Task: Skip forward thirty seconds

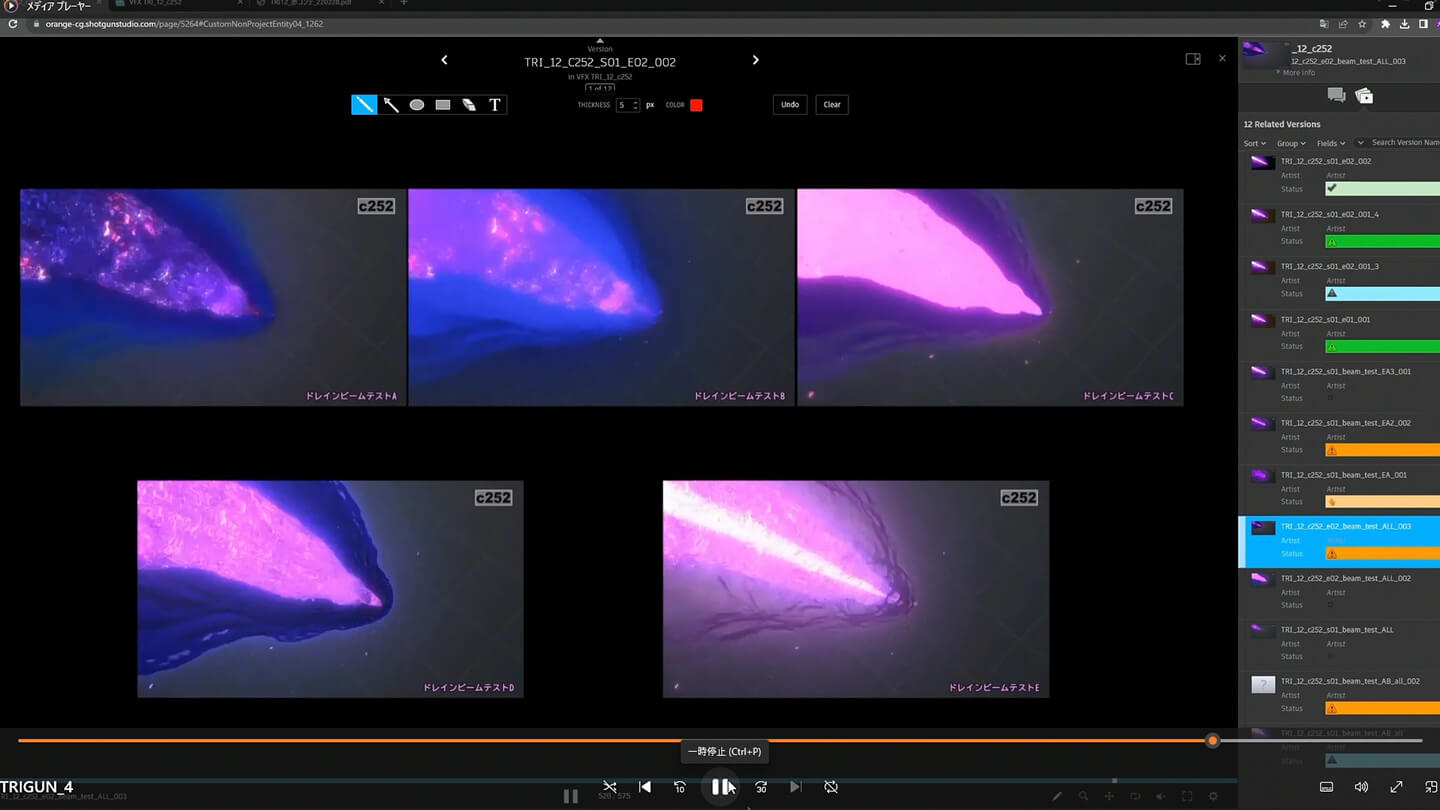Action: [x=761, y=787]
